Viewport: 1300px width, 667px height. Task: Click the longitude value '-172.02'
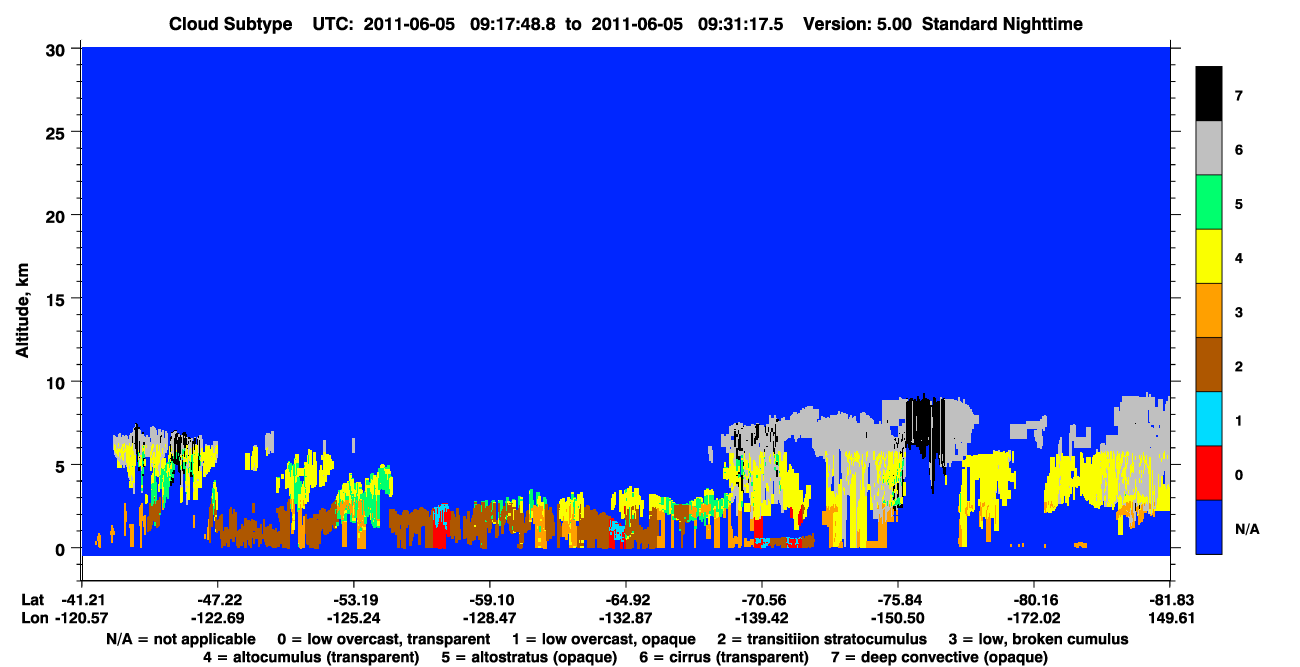click(1034, 618)
